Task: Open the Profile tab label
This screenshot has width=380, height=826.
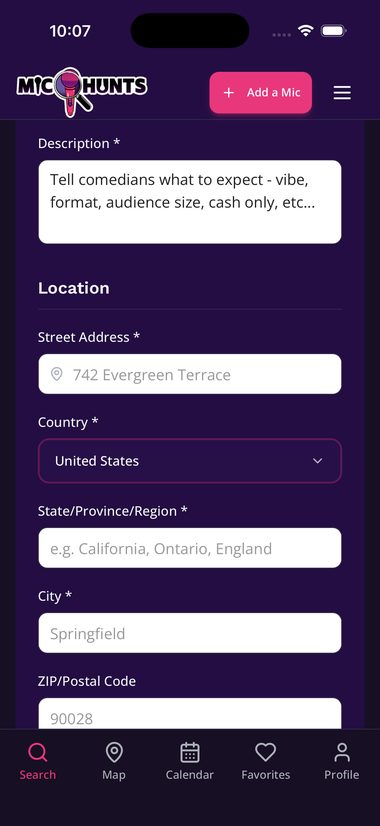Action: pos(342,775)
